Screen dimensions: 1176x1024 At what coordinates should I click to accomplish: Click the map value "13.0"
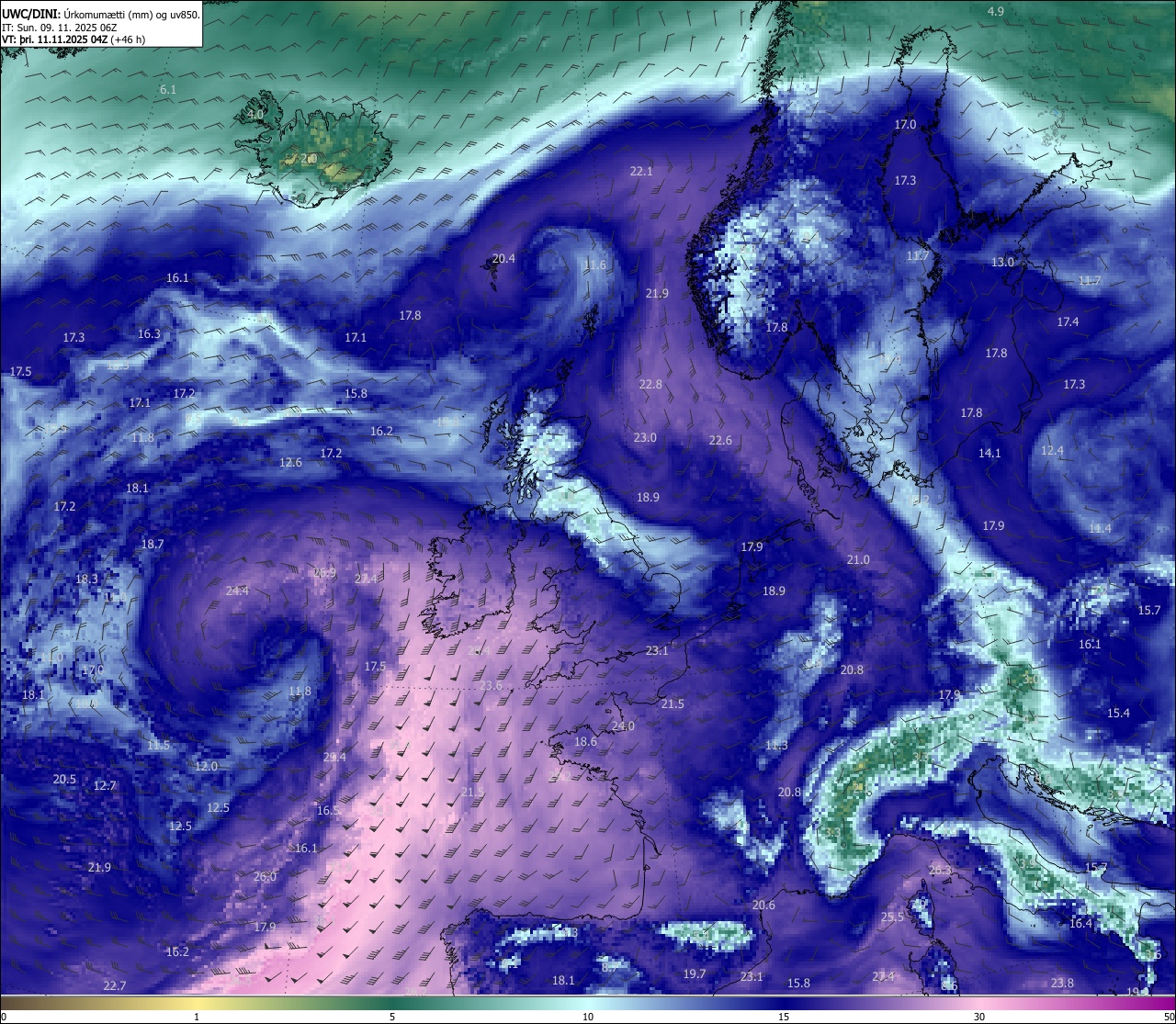point(1002,262)
